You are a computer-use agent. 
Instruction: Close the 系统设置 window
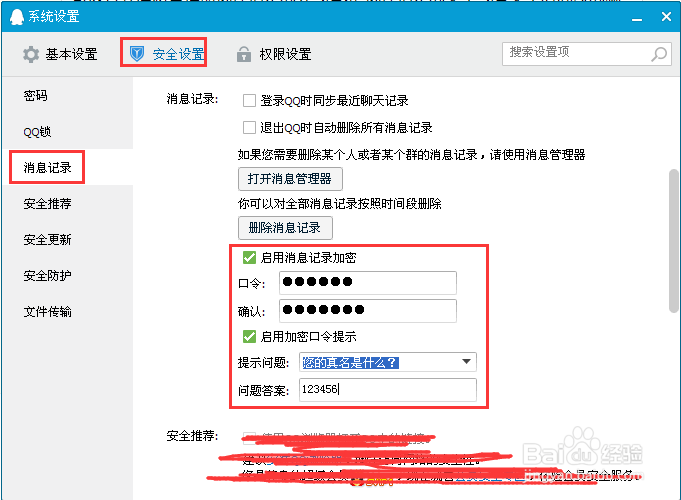[666, 17]
